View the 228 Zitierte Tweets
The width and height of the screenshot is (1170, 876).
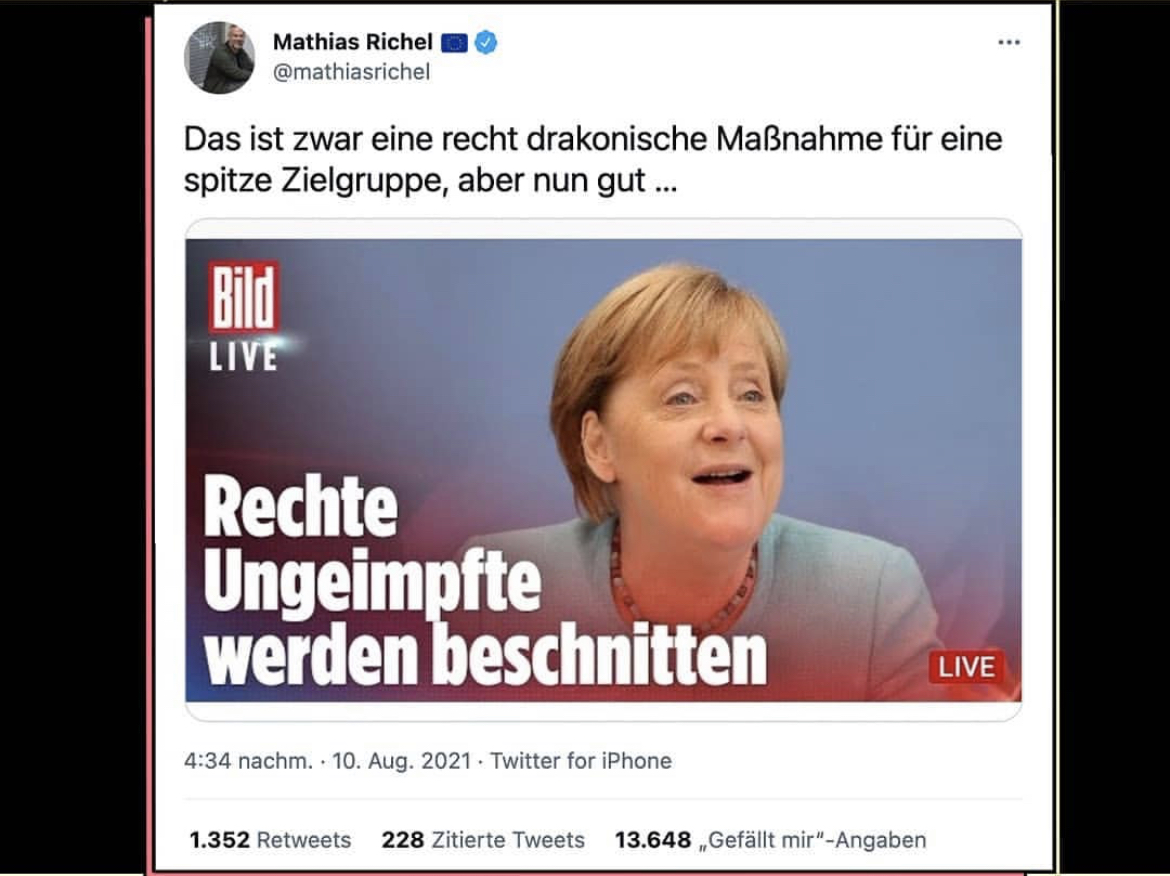(x=483, y=840)
